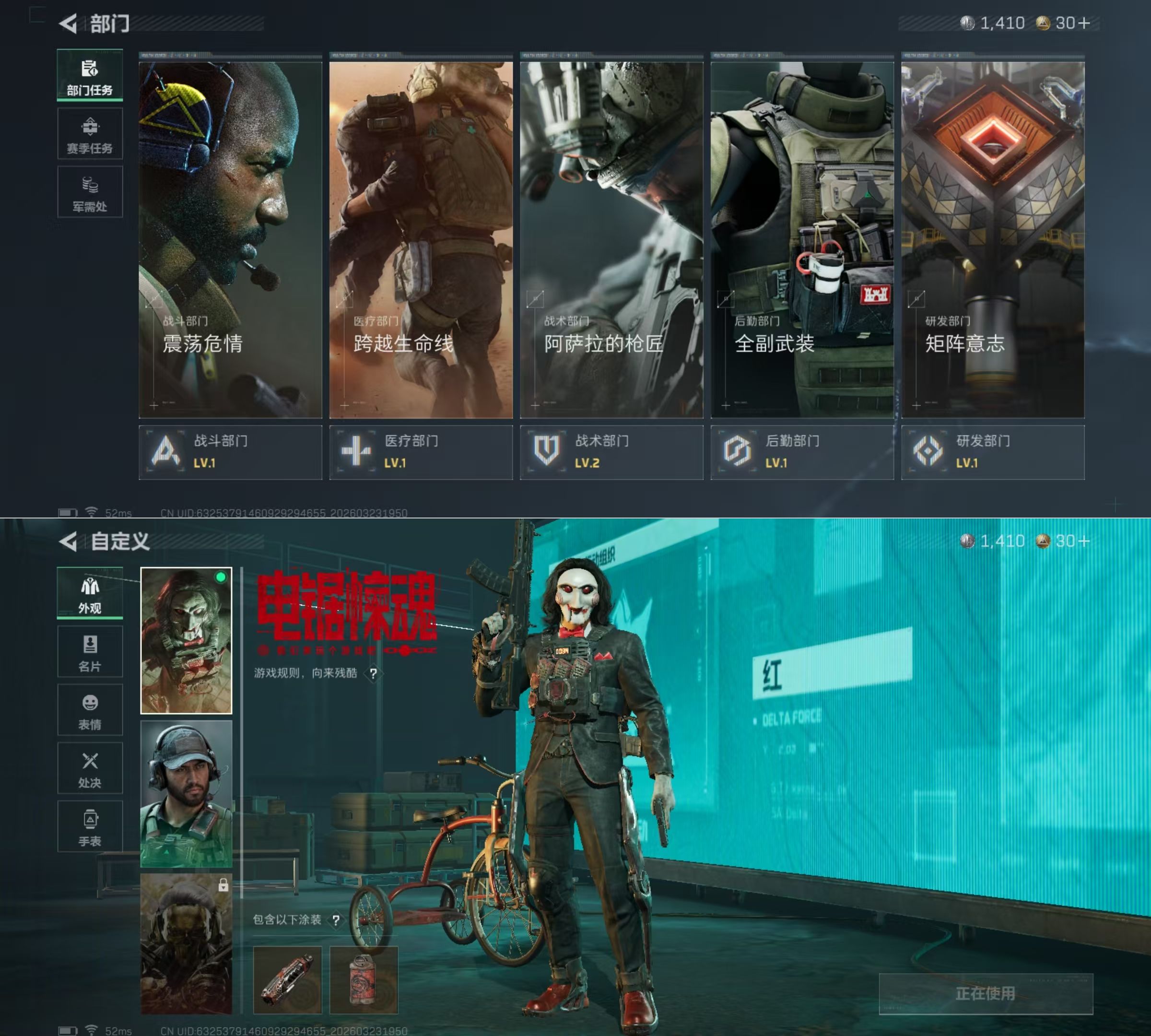This screenshot has height=1036, width=1151.
Task: Select the locked operator skin thumbnail
Action: (x=186, y=944)
